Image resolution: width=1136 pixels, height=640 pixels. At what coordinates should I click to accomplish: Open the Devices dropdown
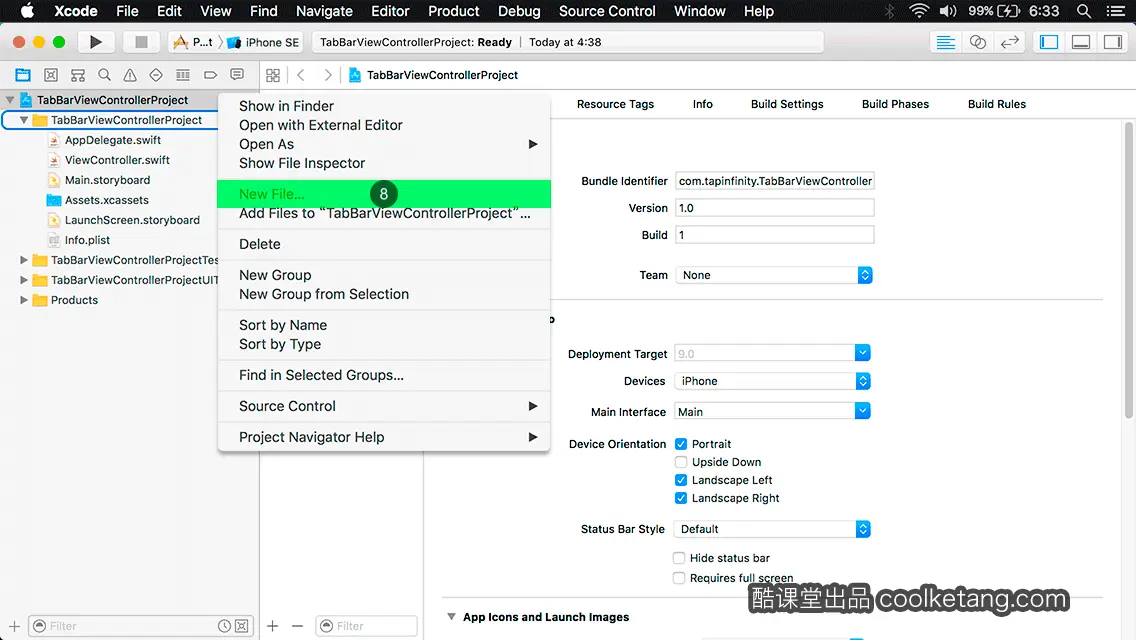tap(772, 381)
